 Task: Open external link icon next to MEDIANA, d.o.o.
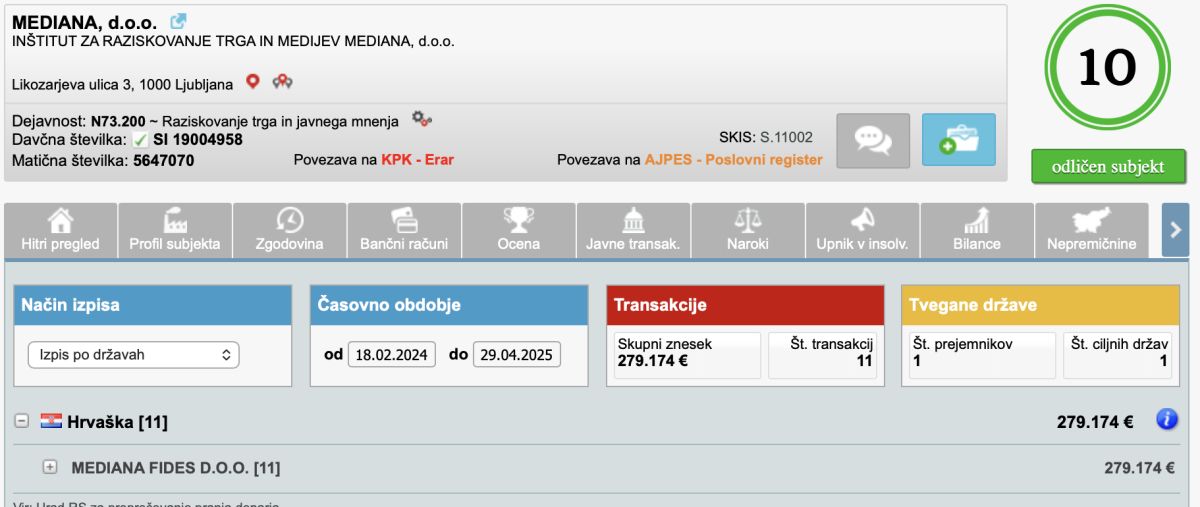[178, 21]
